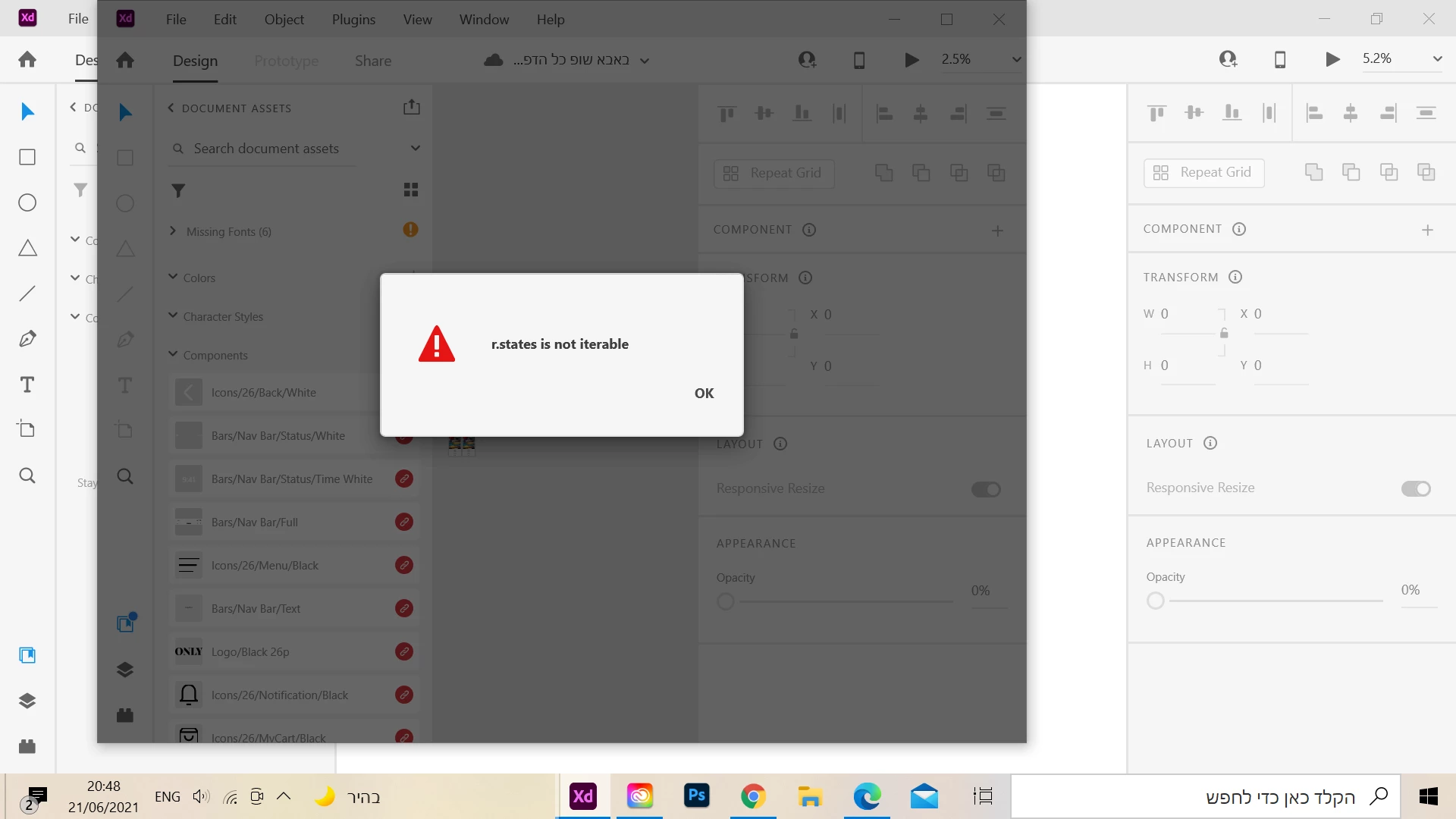Open the Plugins menu

pyautogui.click(x=353, y=20)
